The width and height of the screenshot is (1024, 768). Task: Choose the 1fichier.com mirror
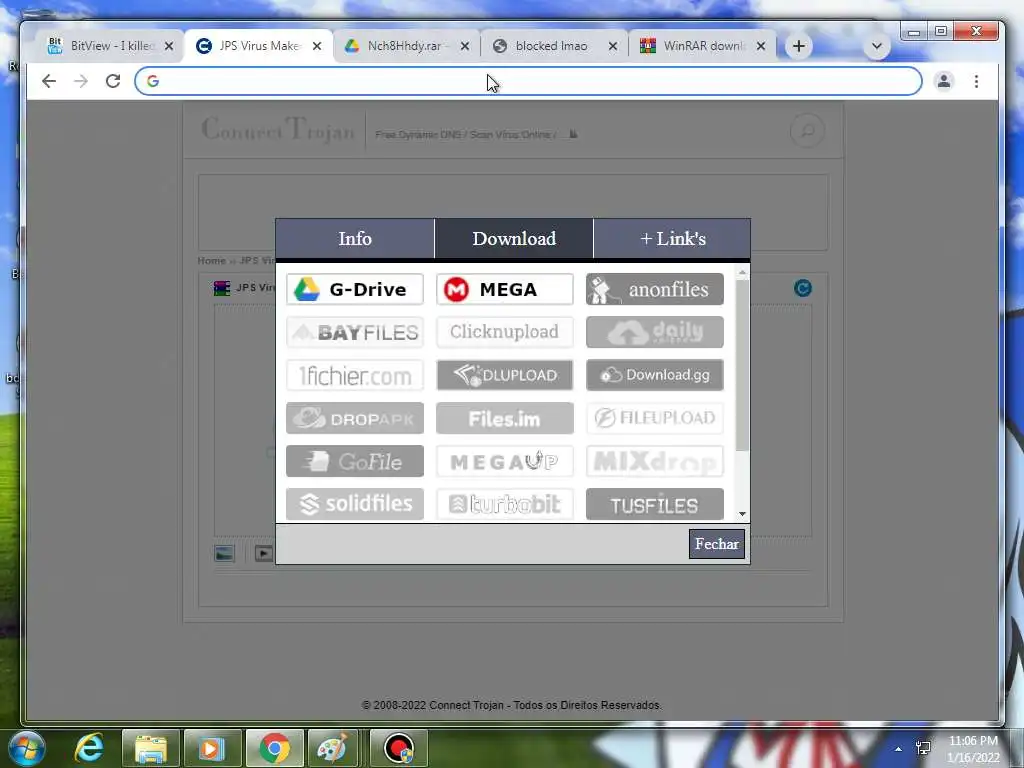coord(355,376)
